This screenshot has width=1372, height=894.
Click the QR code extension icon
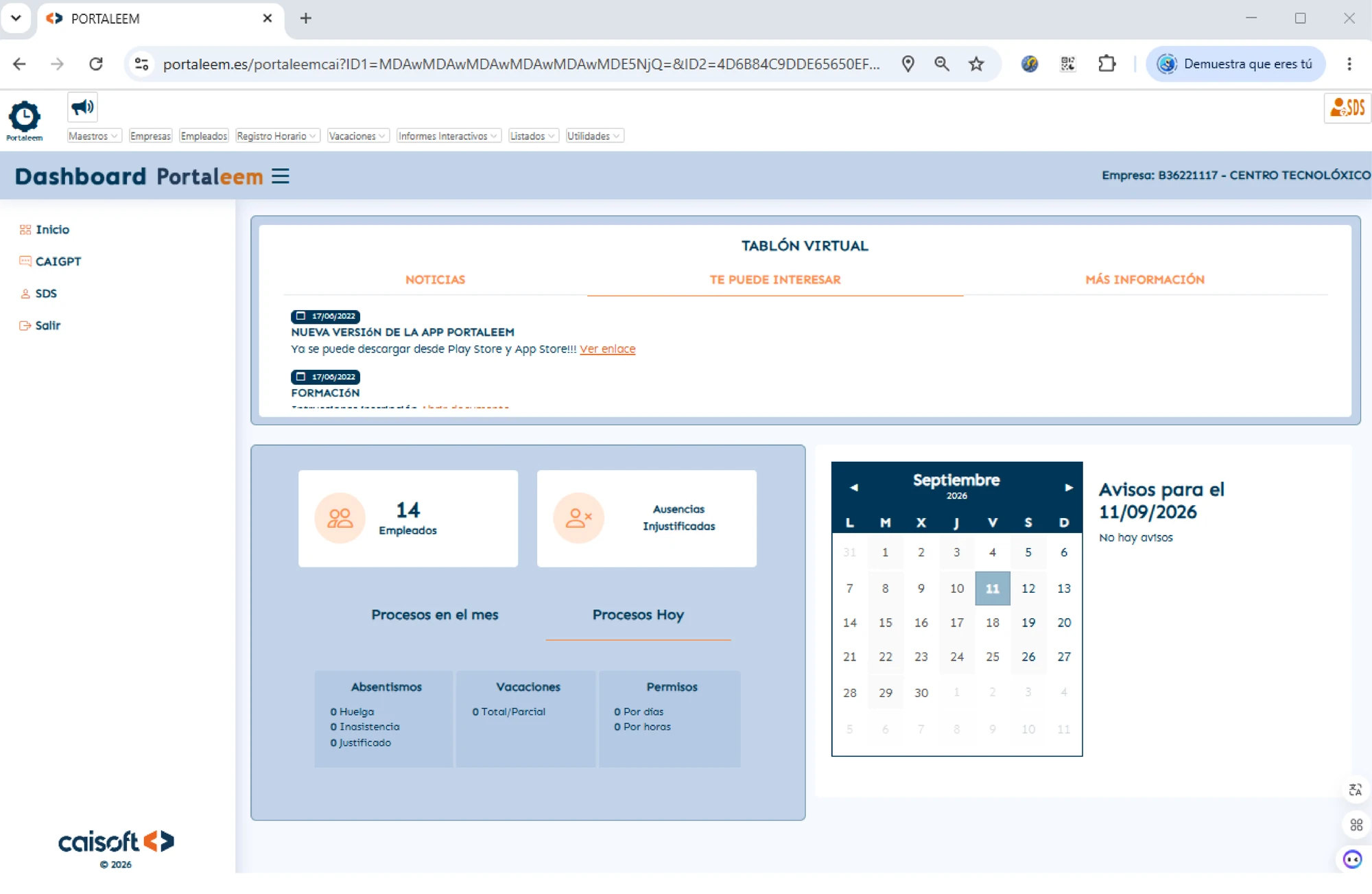1068,64
